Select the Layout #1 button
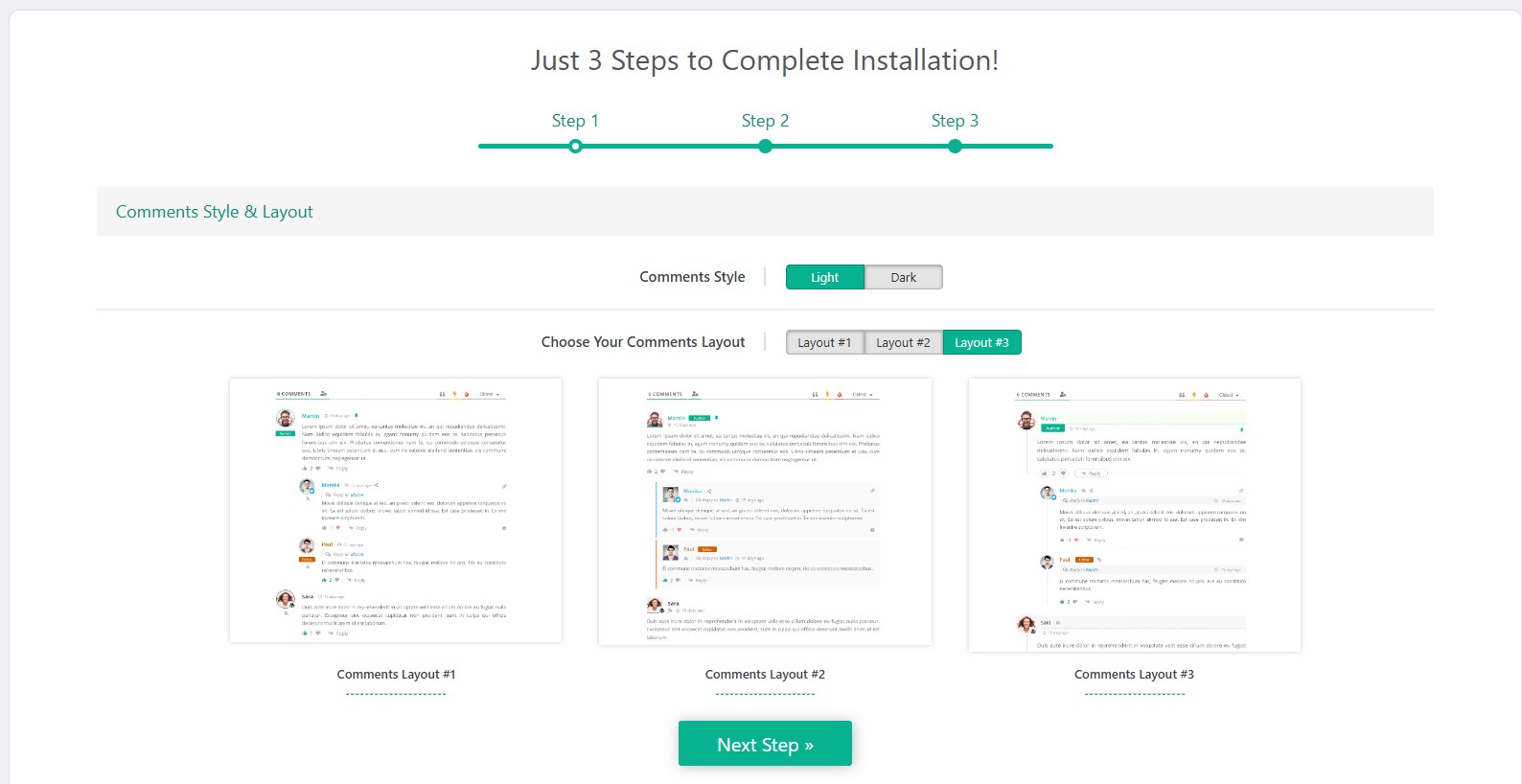This screenshot has width=1522, height=784. [x=824, y=342]
